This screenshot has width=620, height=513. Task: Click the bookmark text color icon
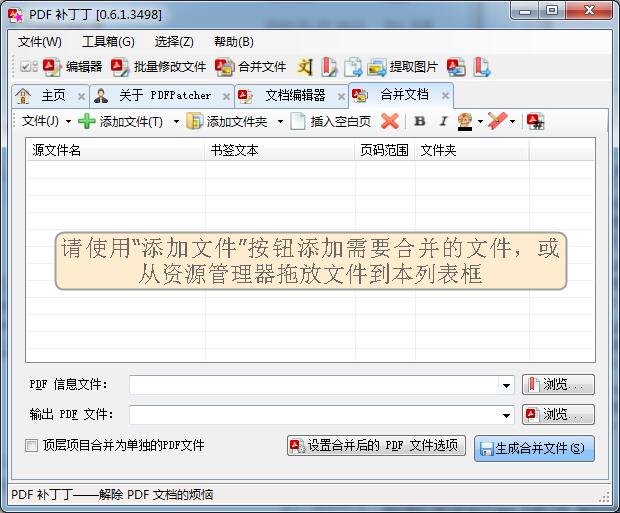click(465, 121)
